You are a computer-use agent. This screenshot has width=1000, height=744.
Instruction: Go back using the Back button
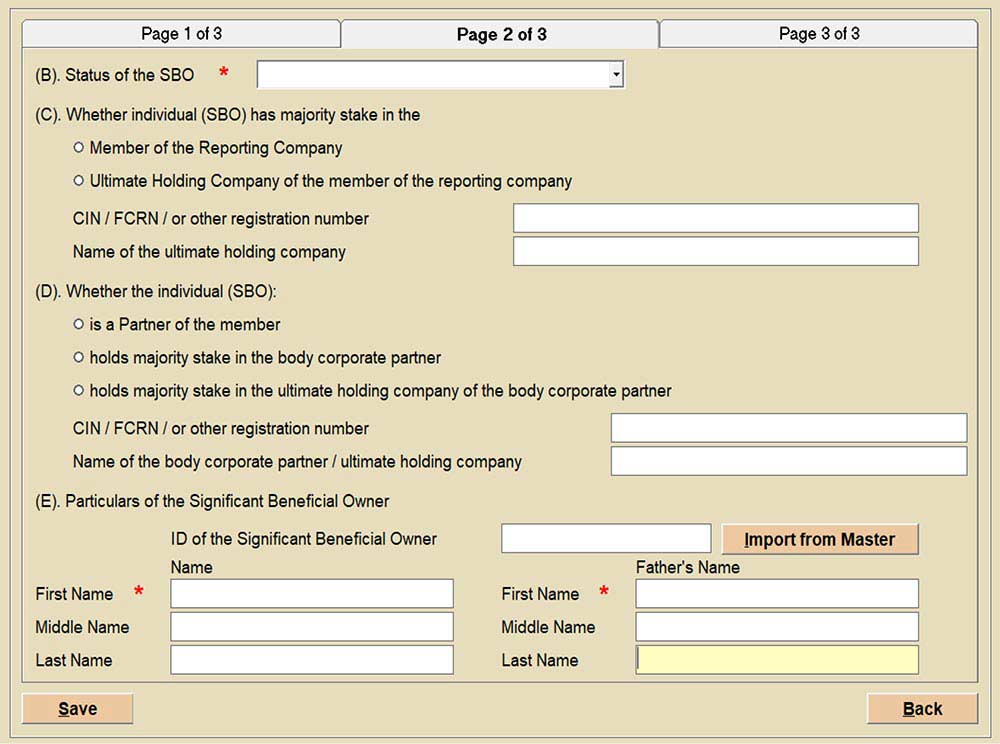[921, 709]
